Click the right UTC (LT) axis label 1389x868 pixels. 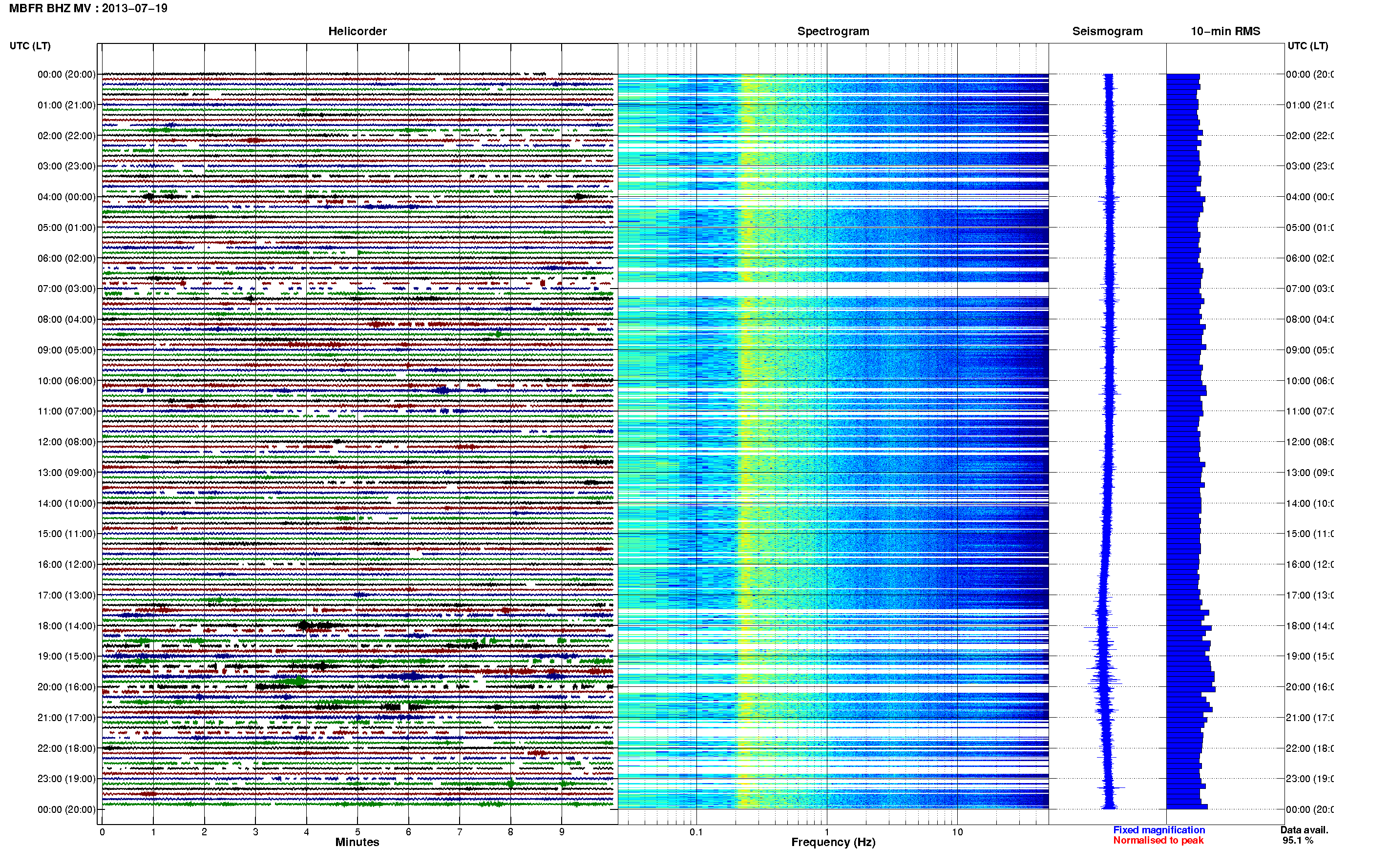click(1307, 46)
